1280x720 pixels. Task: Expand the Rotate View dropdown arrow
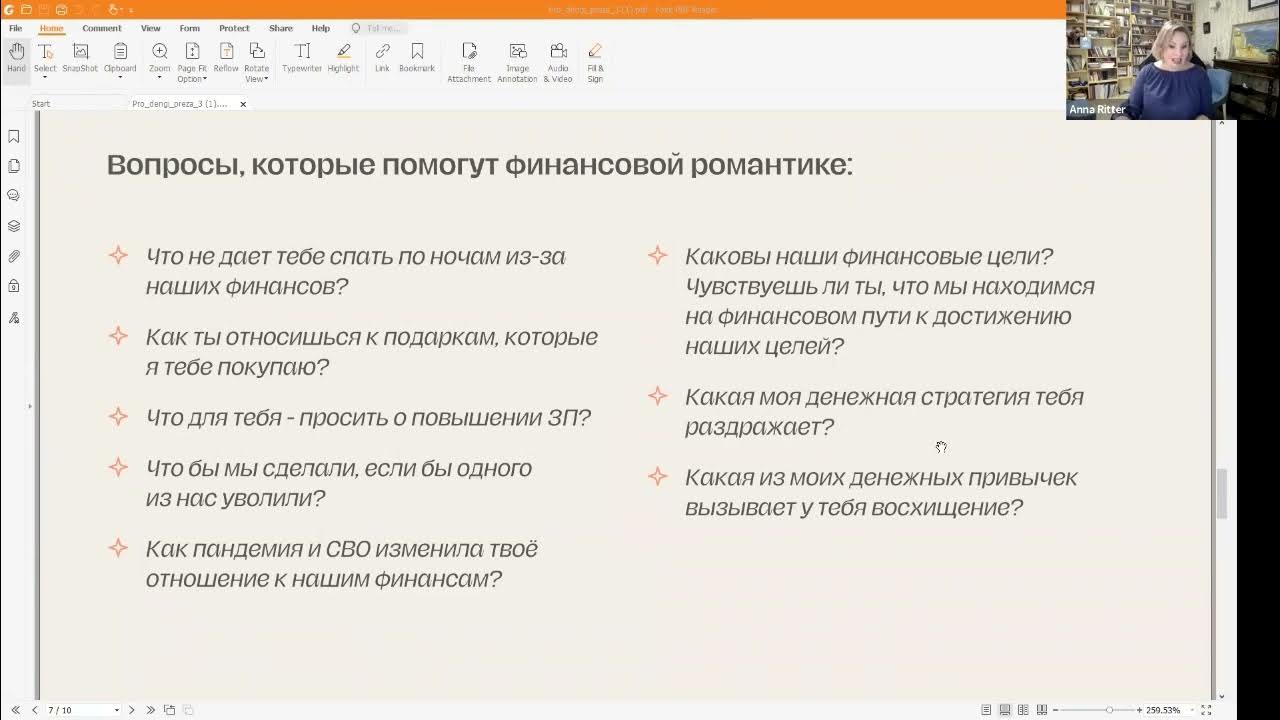point(266,79)
